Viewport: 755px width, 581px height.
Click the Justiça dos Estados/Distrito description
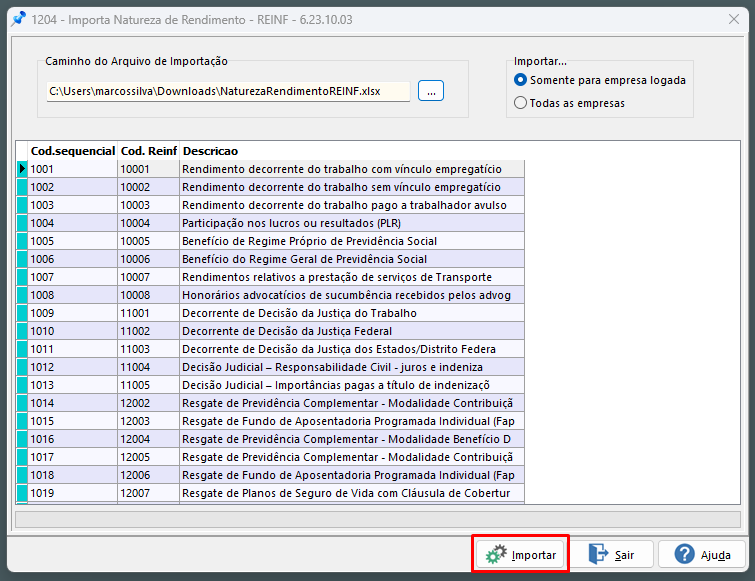pyautogui.click(x=351, y=349)
